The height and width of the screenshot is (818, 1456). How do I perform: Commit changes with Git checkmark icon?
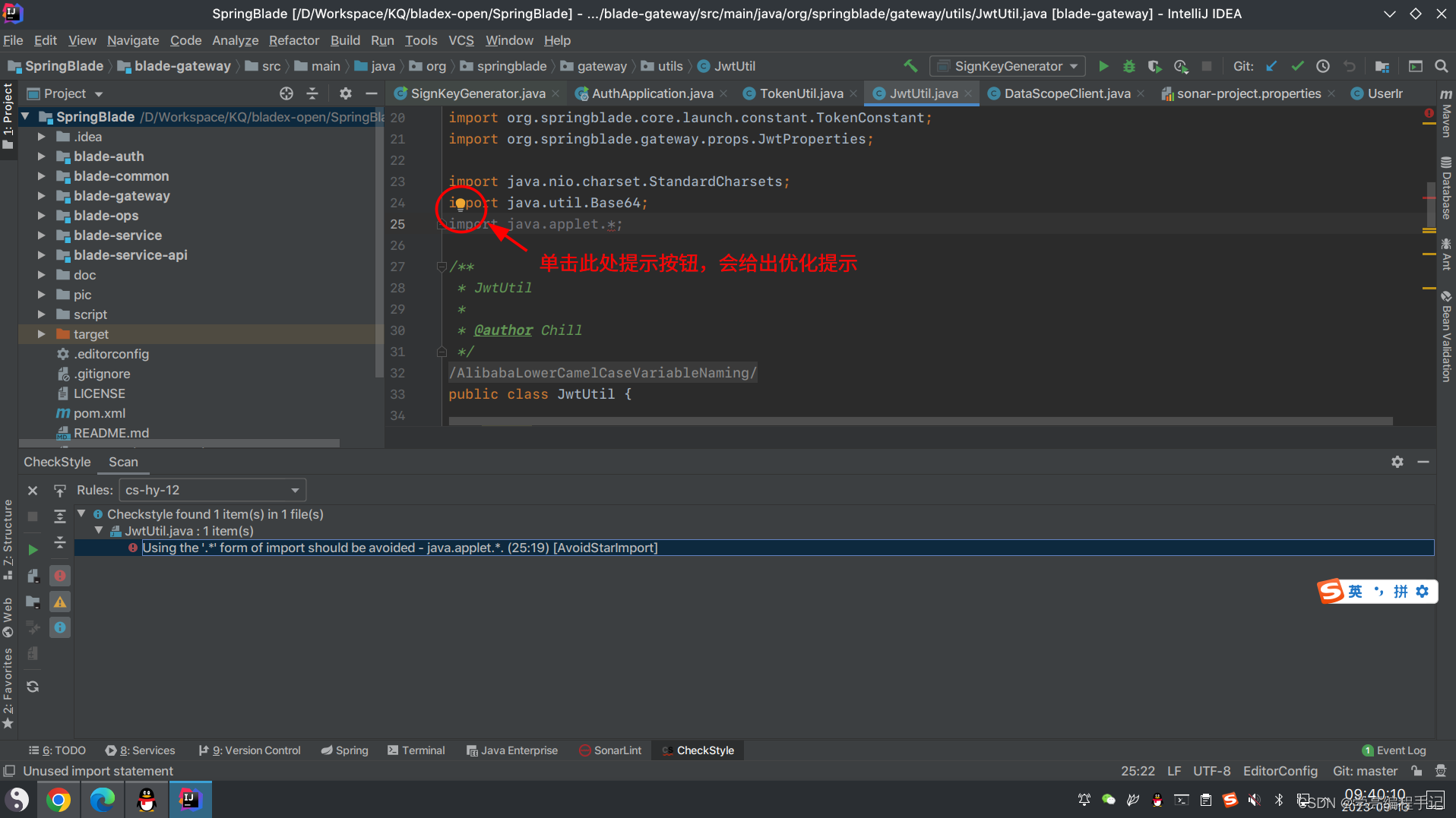pyautogui.click(x=1297, y=66)
